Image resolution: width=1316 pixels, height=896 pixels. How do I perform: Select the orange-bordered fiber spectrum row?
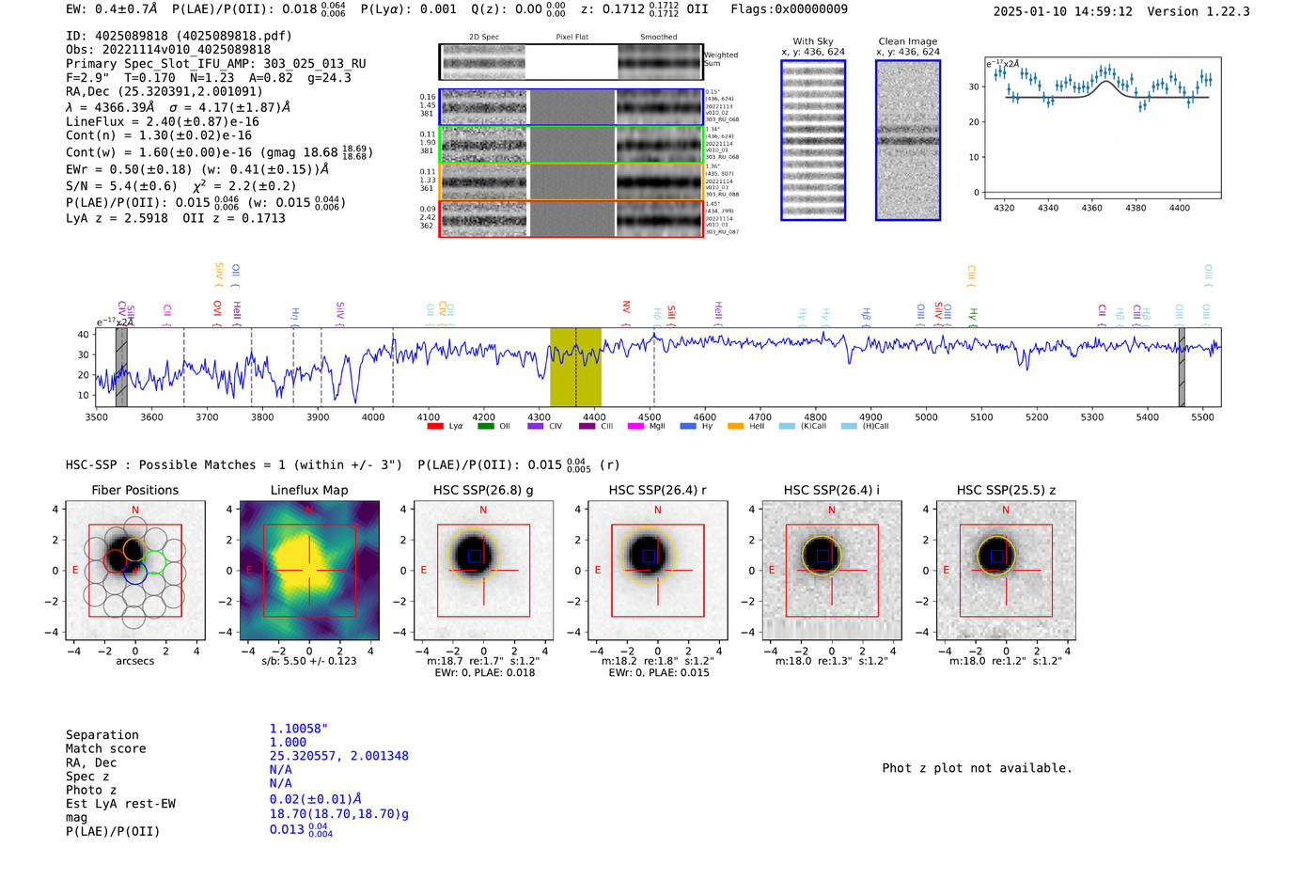571,181
